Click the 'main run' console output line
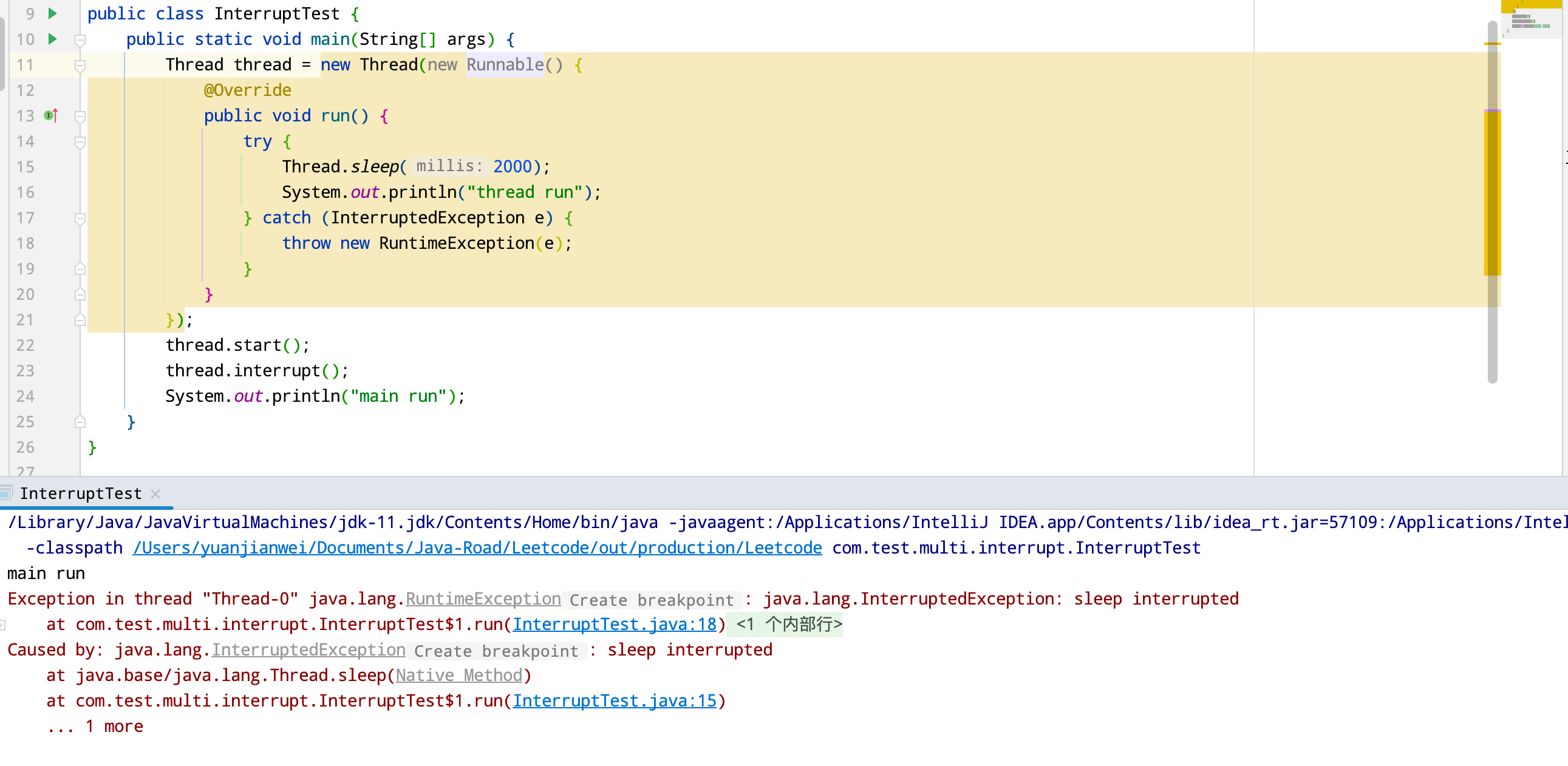 (x=46, y=574)
